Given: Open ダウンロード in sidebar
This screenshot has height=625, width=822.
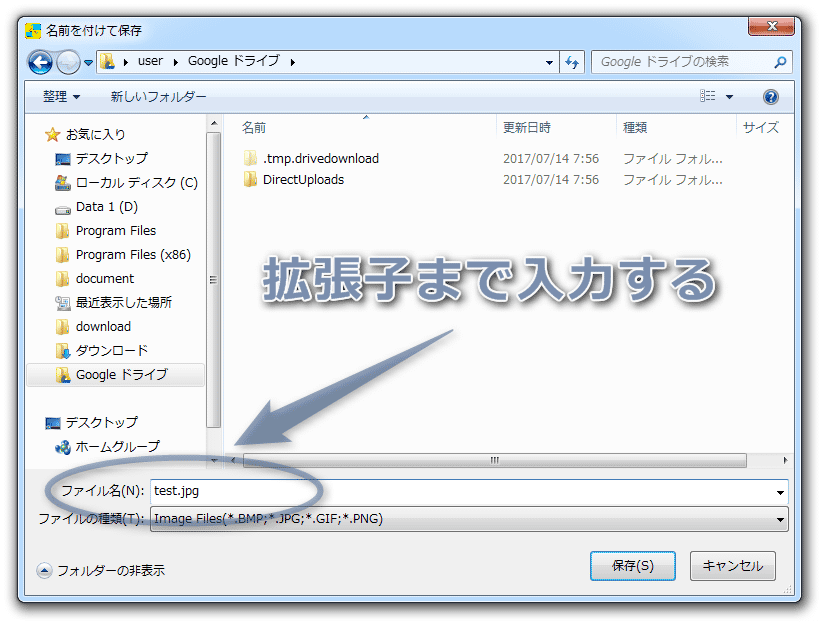Looking at the screenshot, I should coord(112,350).
